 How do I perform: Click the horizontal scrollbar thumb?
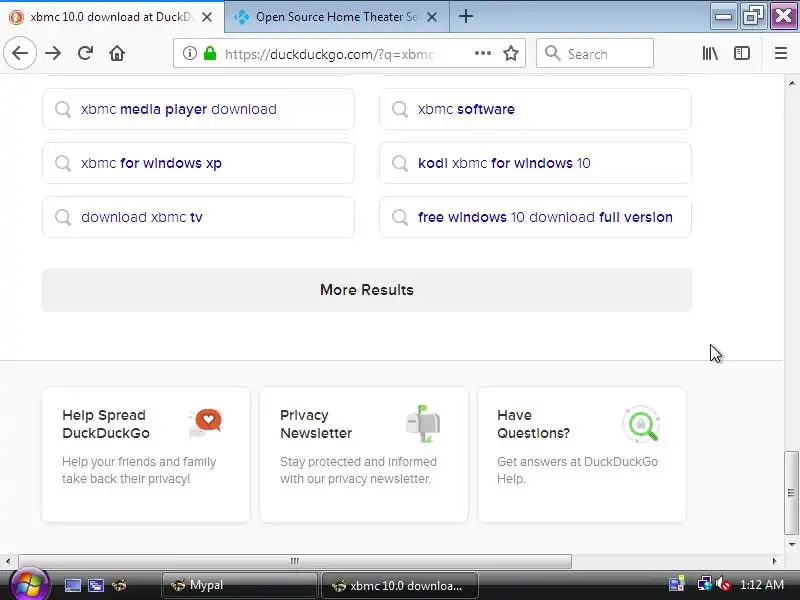coord(294,561)
